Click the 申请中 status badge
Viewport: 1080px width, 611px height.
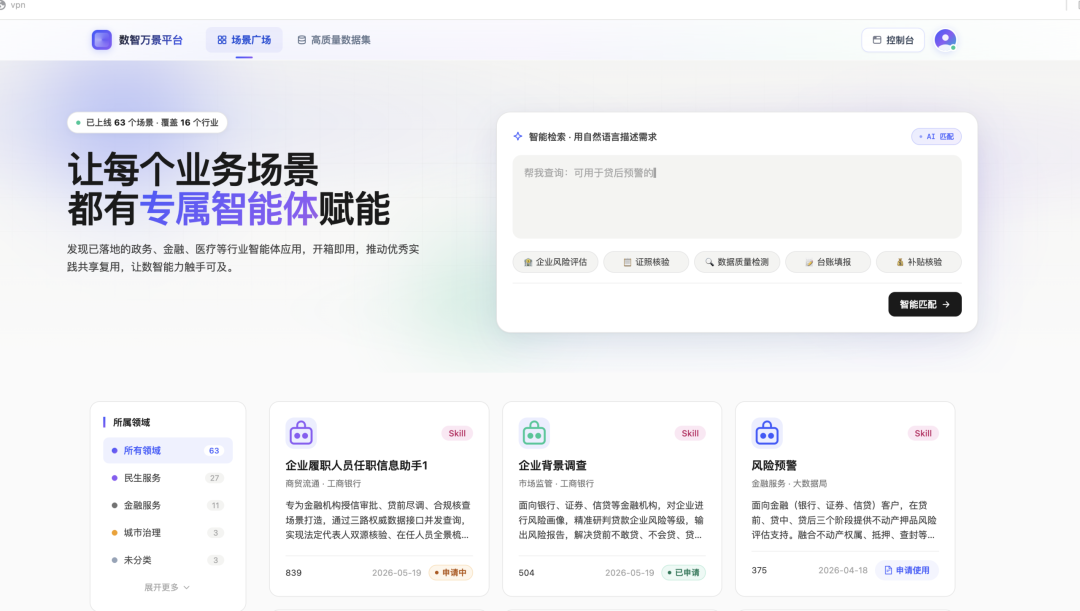[450, 572]
